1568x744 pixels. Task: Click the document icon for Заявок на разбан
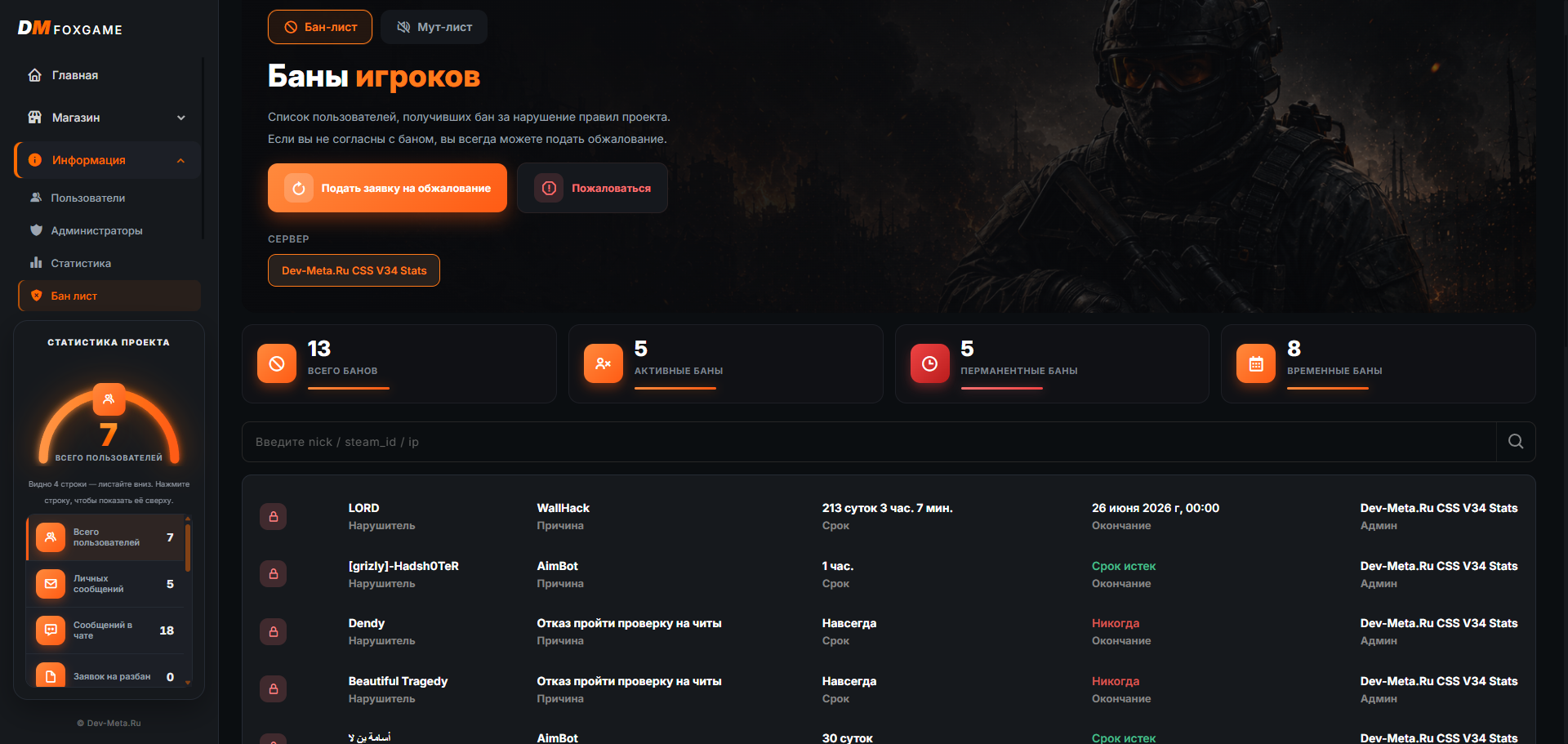(51, 675)
